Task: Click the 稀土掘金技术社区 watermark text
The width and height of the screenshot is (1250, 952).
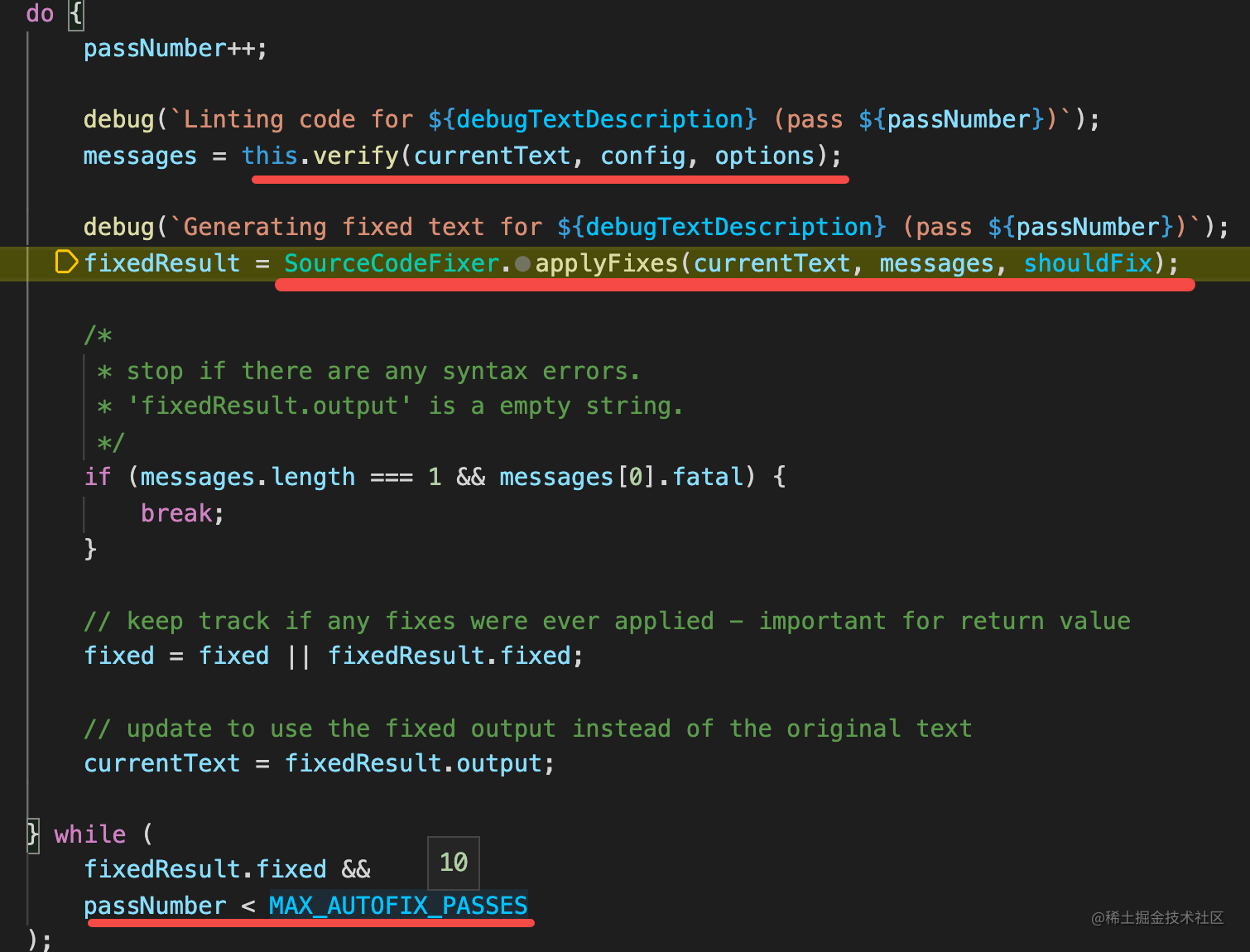Action: [1157, 917]
